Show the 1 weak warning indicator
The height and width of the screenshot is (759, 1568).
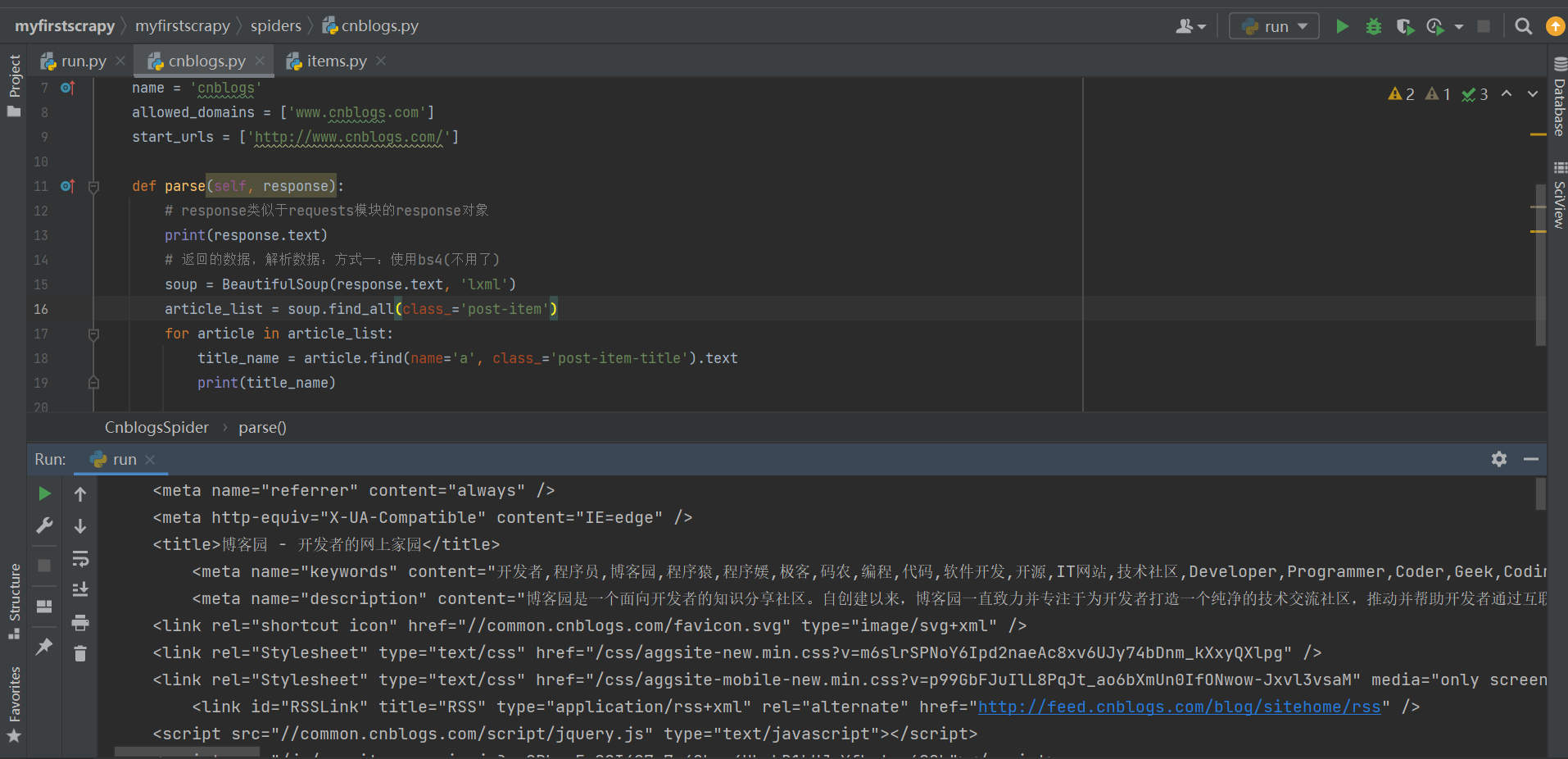(x=1438, y=94)
